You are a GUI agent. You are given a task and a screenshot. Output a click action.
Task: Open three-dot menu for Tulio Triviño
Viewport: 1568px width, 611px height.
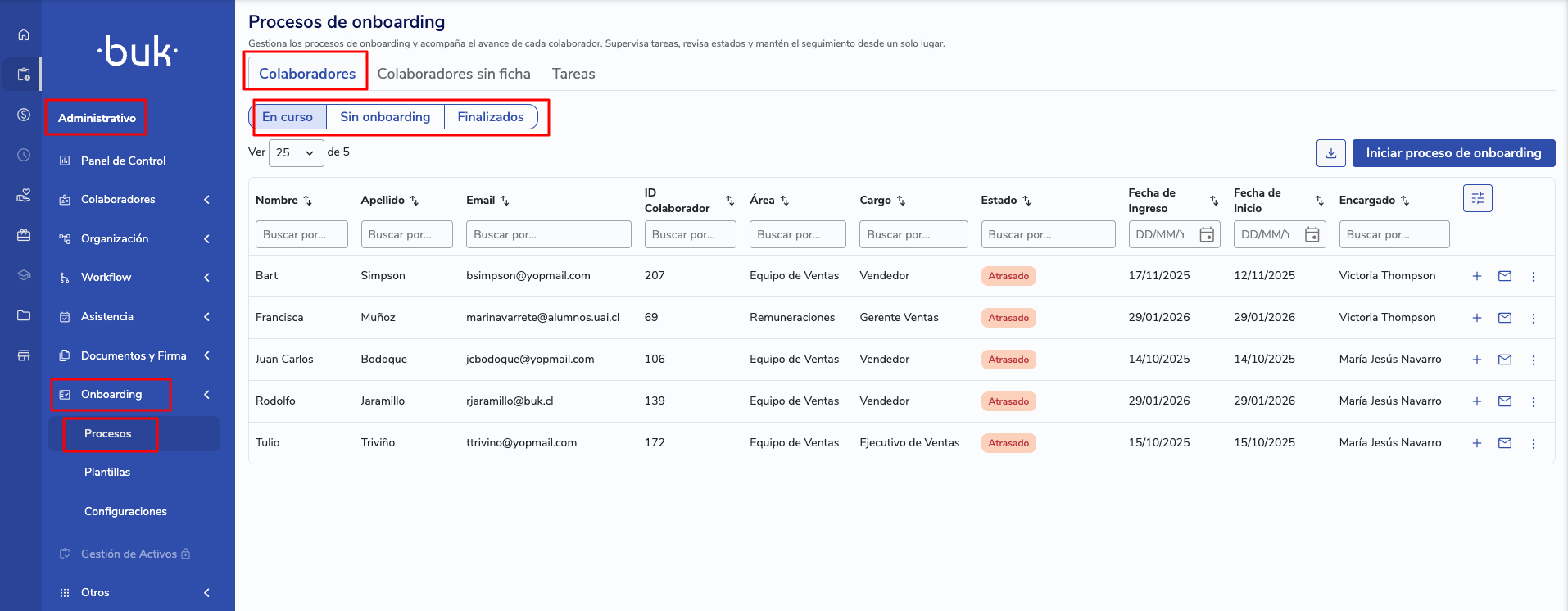point(1533,443)
